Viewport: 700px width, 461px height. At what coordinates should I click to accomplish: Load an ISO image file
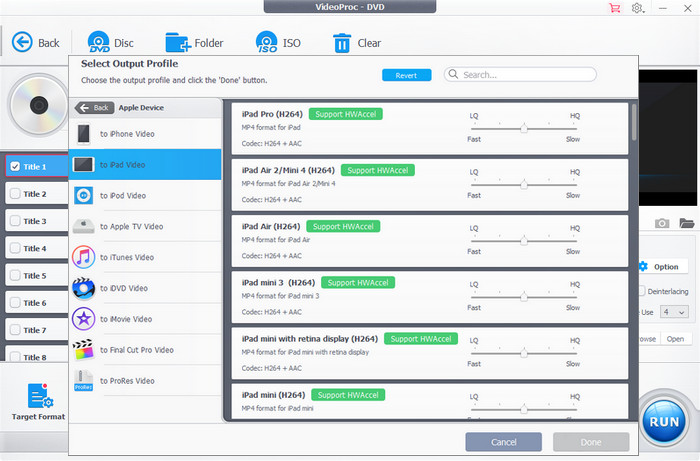click(x=278, y=43)
